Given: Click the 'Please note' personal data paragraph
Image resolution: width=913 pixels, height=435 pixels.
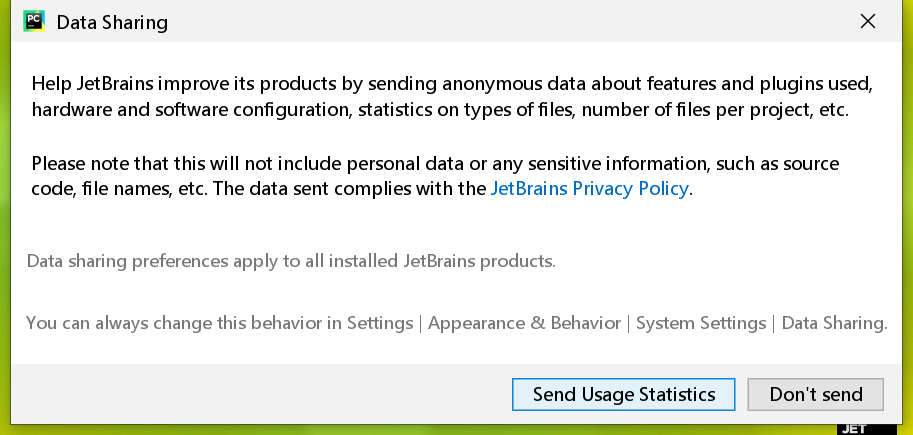Looking at the screenshot, I should (435, 163).
